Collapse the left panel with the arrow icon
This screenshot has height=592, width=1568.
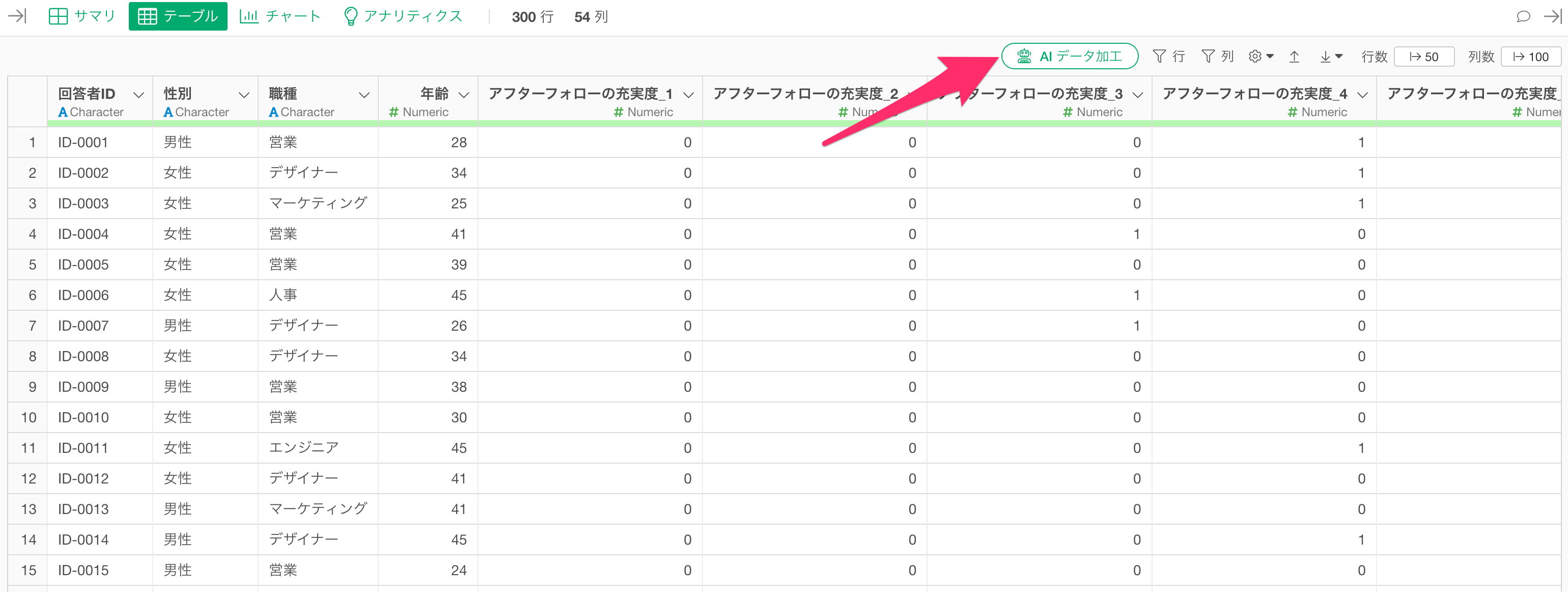pos(17,16)
